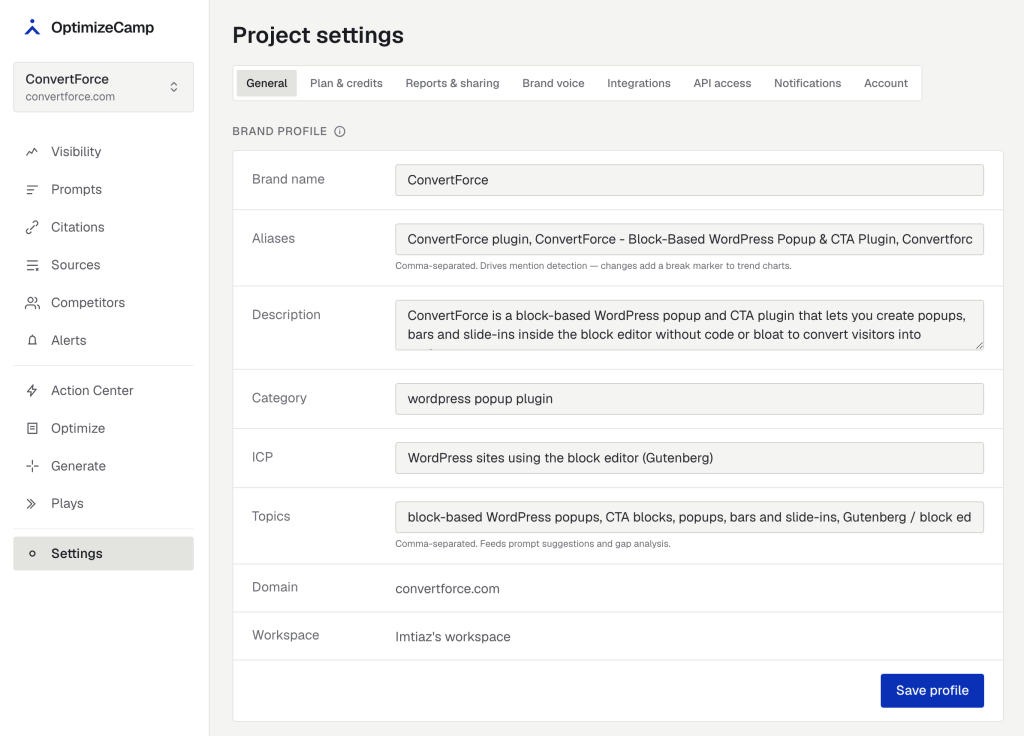
Task: Open the Plan & credits tab
Action: 346,83
